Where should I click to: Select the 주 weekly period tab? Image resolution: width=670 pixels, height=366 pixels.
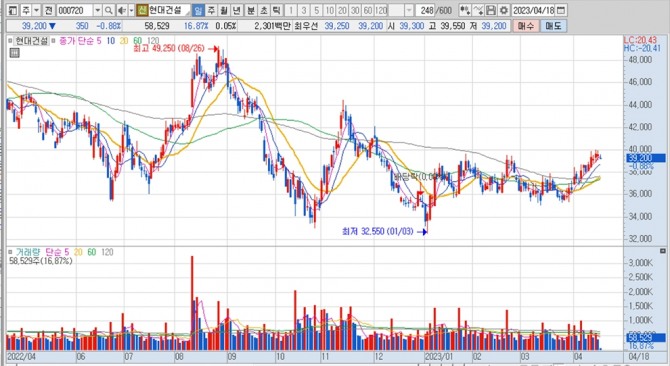click(x=211, y=10)
